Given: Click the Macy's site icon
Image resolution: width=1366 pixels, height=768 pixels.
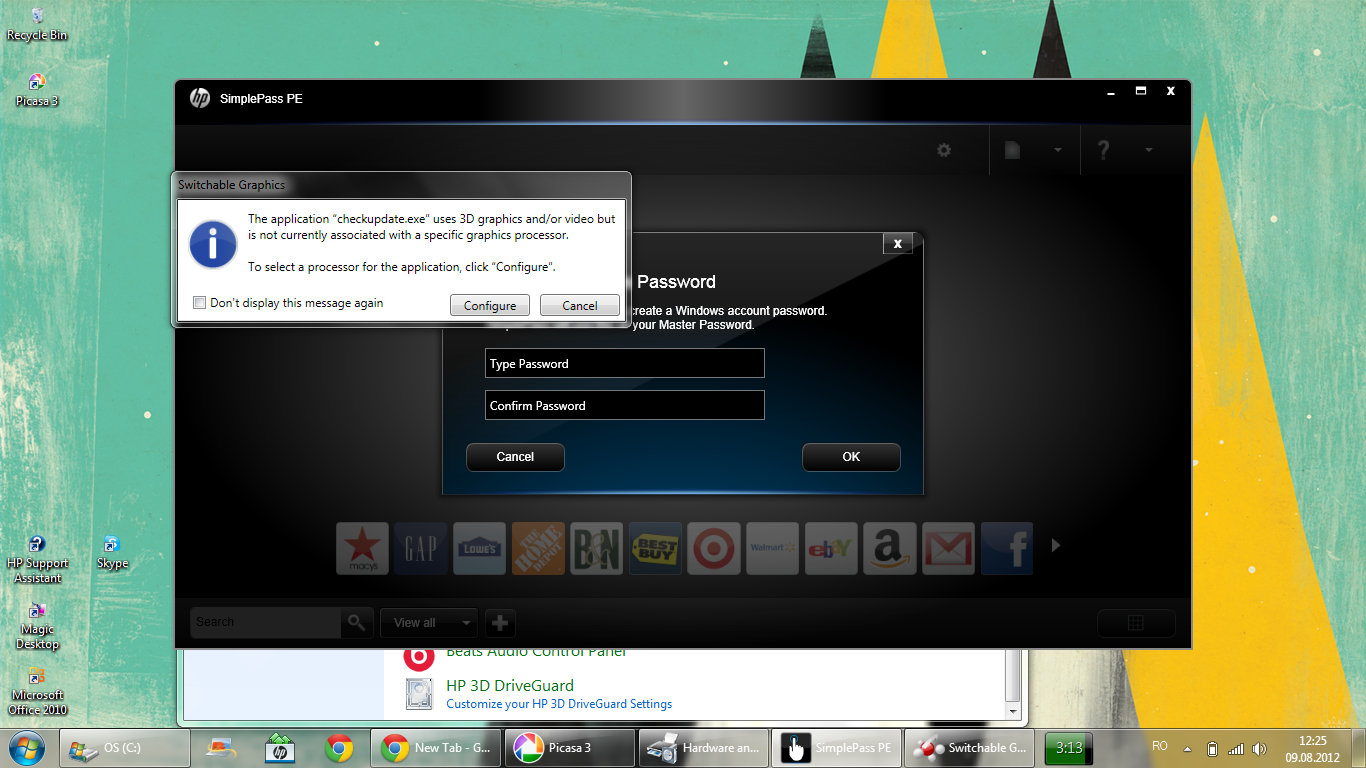Looking at the screenshot, I should pos(362,548).
